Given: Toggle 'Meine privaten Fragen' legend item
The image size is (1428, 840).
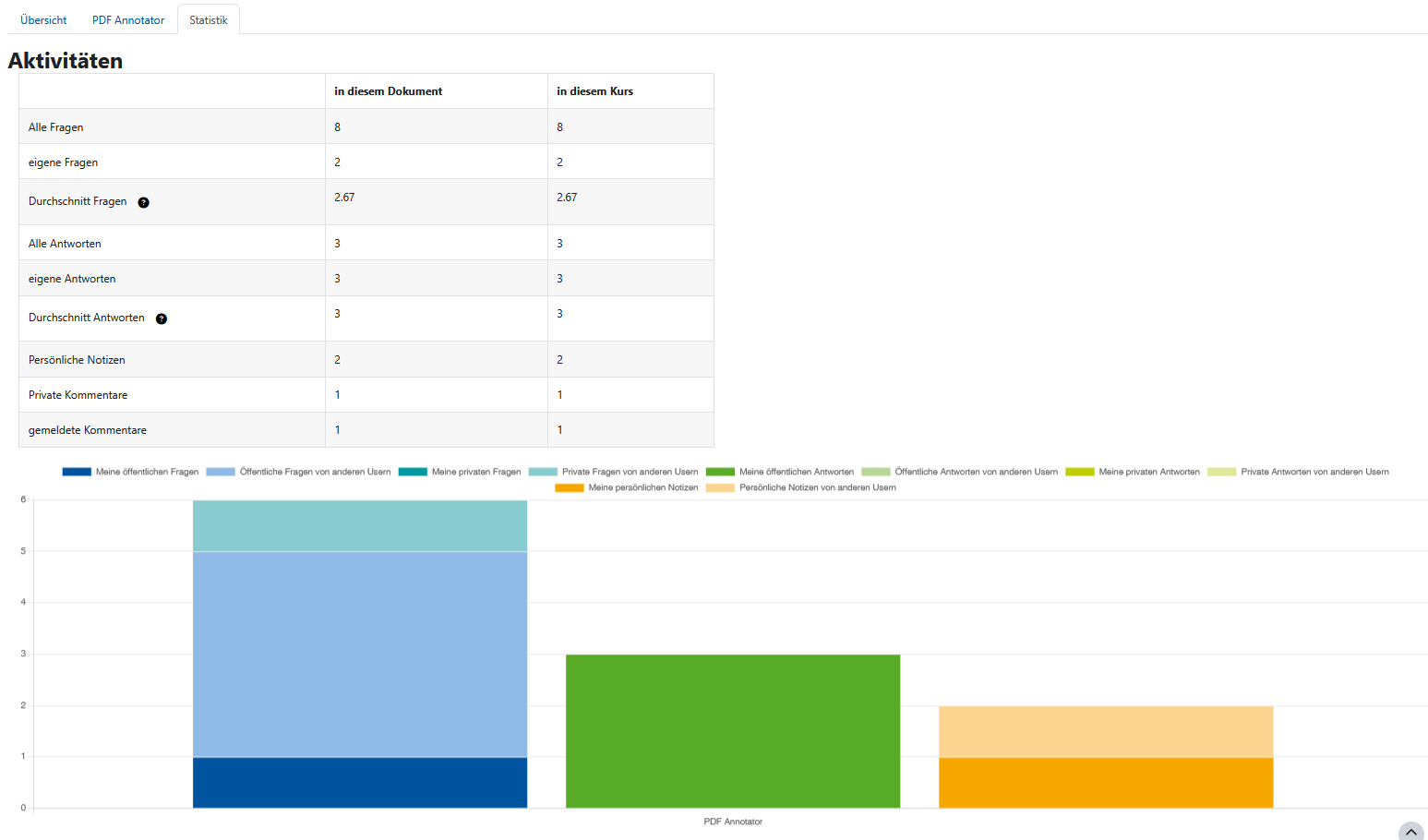Looking at the screenshot, I should (x=460, y=472).
